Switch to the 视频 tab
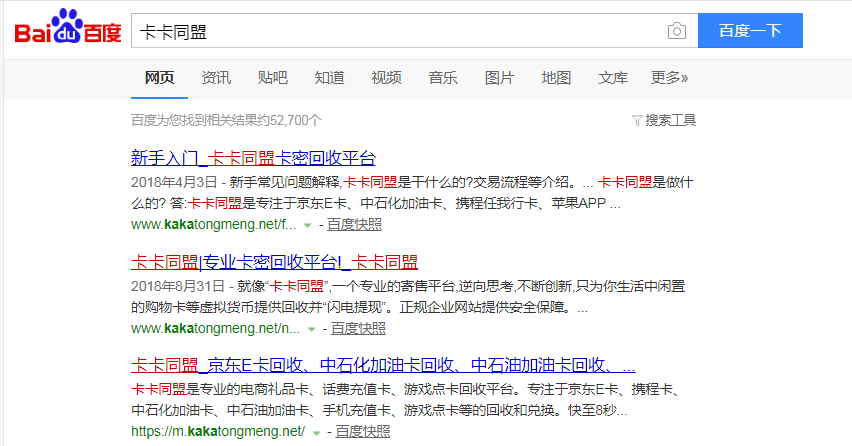852x446 pixels. coord(386,78)
